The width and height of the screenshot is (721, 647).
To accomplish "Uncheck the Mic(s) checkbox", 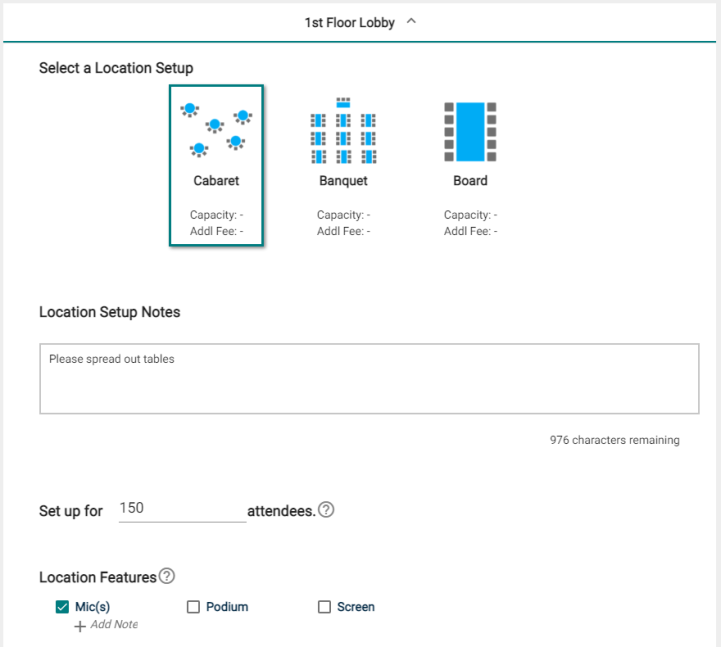I will tap(63, 607).
